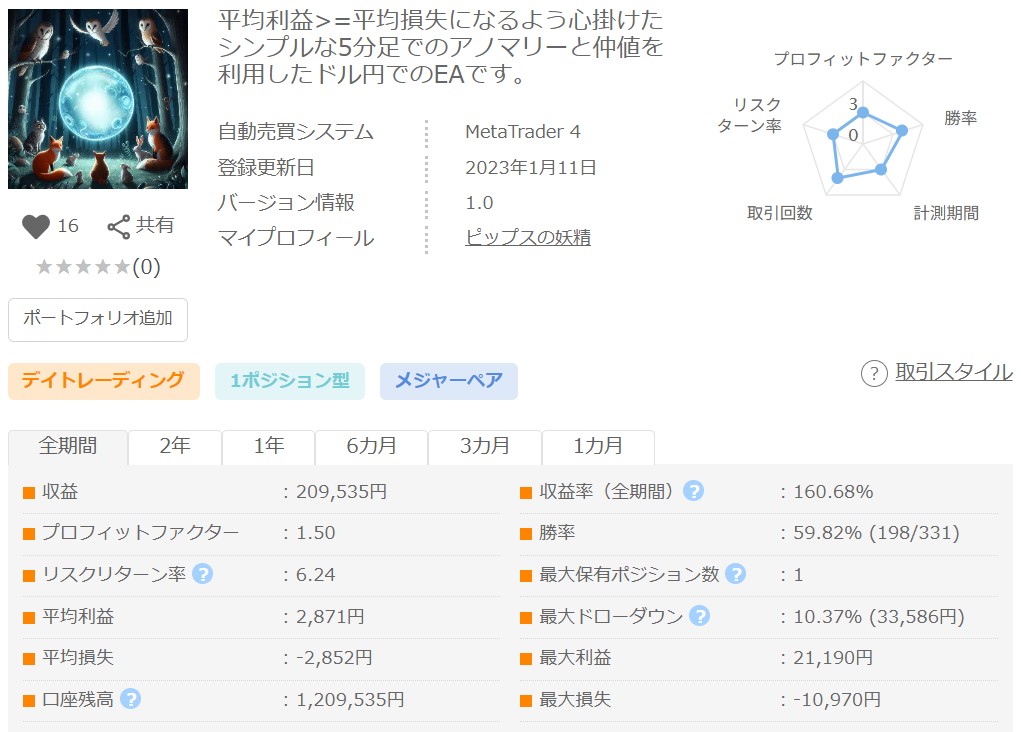The image size is (1021, 732).
Task: Select the 1カ月 tab
Action: click(598, 447)
